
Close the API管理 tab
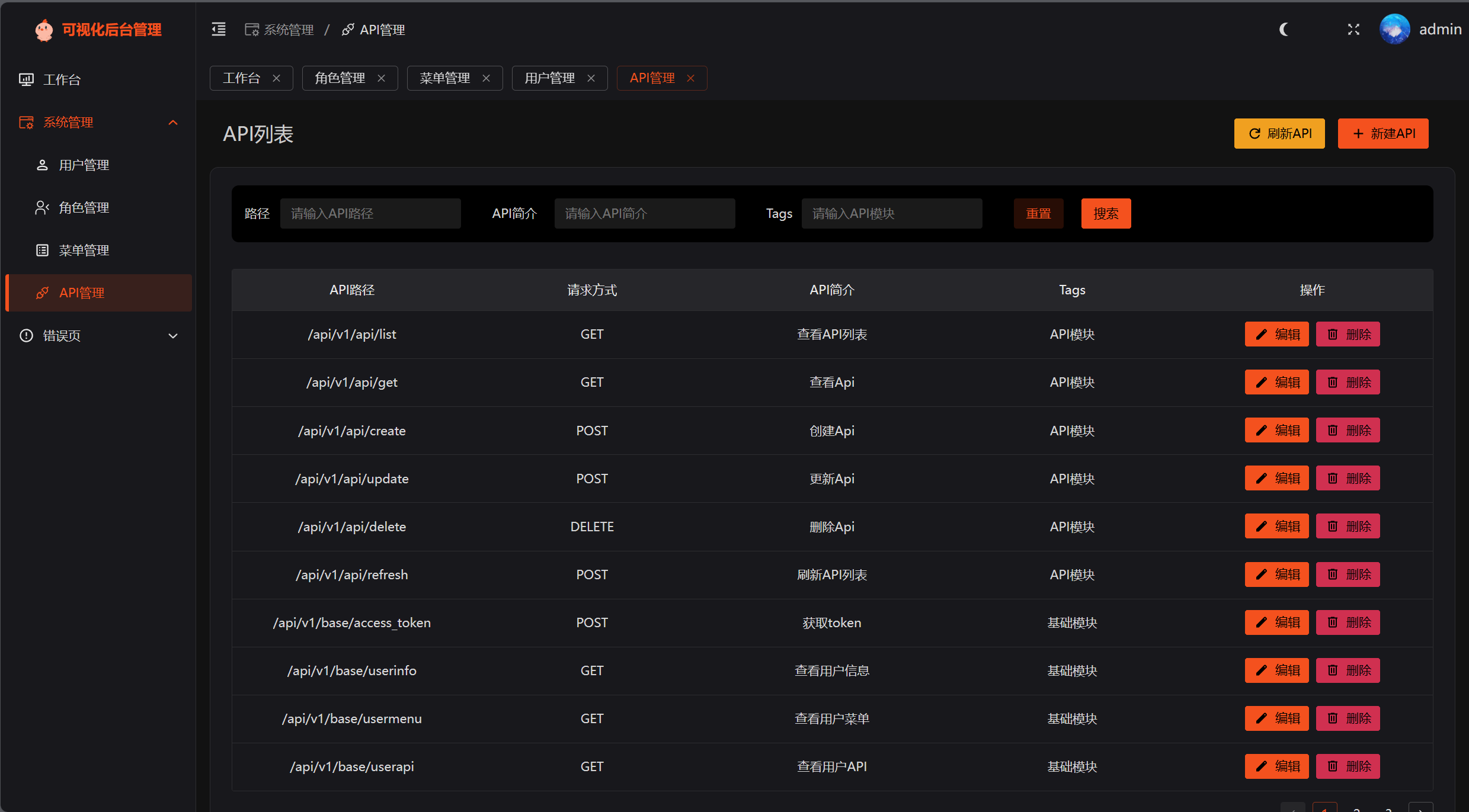(x=690, y=78)
